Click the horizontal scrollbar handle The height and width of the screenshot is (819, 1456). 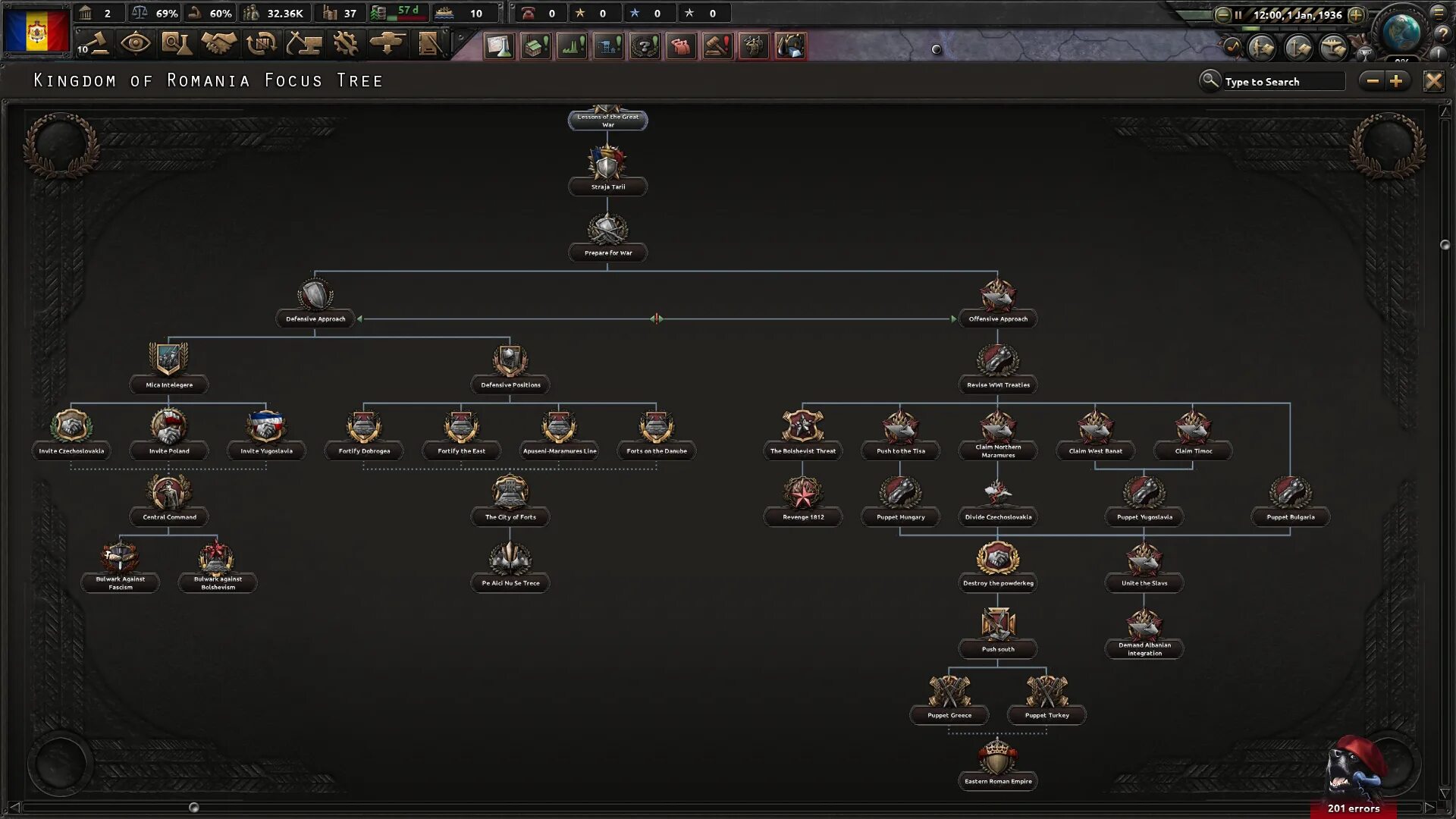pos(193,808)
